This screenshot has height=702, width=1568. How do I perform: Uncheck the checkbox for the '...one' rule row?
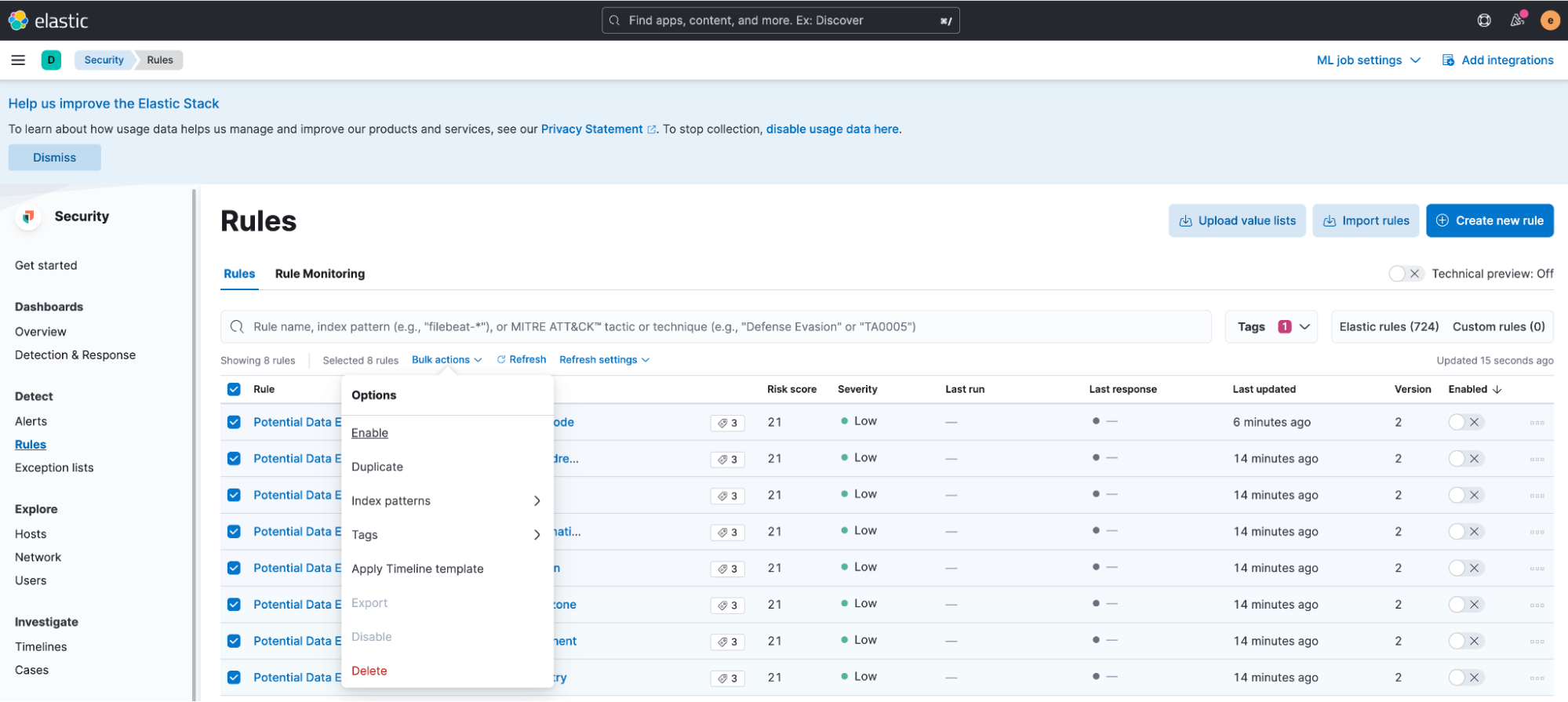pyautogui.click(x=234, y=605)
